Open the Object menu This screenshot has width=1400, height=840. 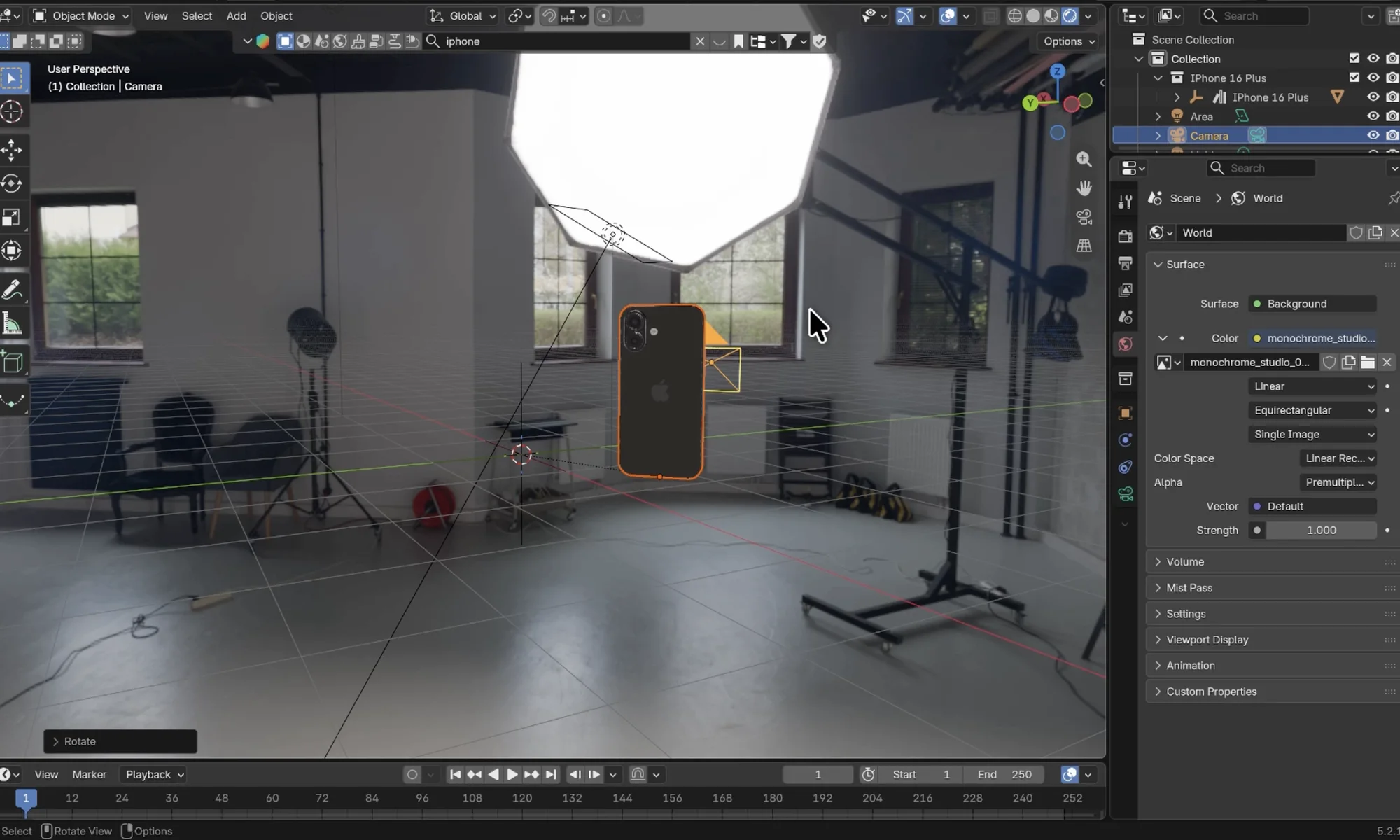click(x=276, y=16)
